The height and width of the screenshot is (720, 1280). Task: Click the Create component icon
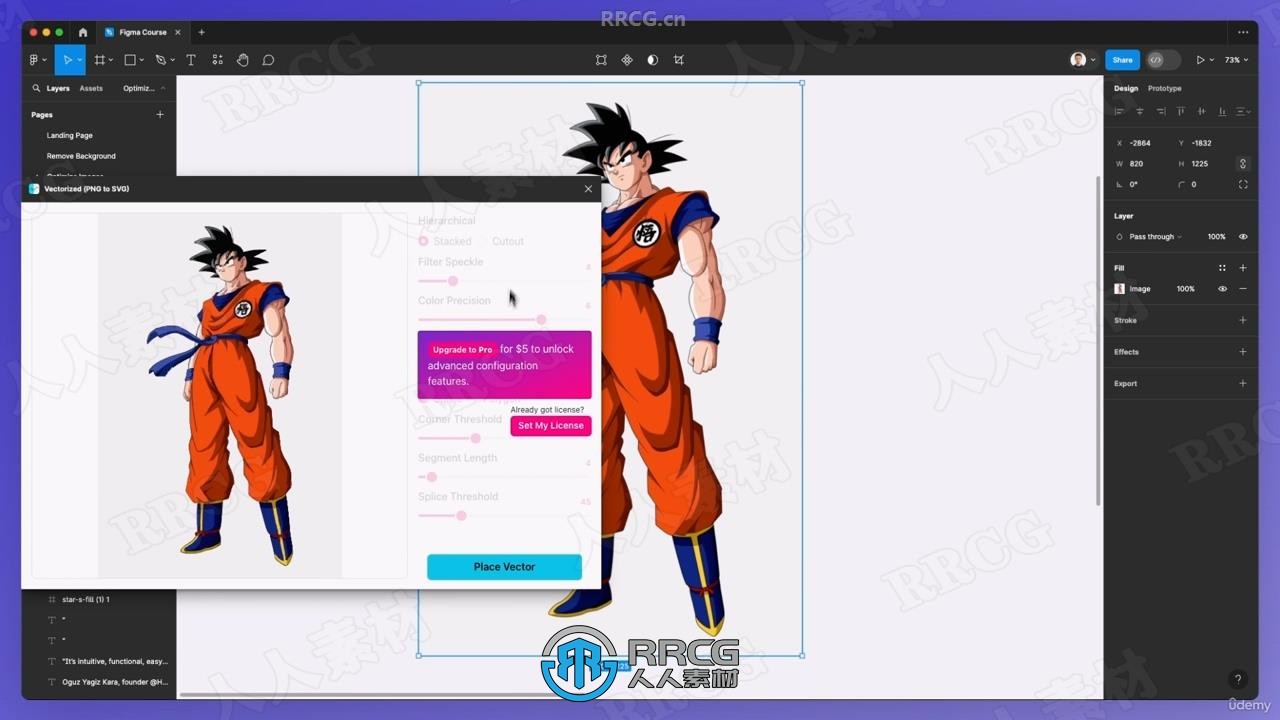pos(627,60)
